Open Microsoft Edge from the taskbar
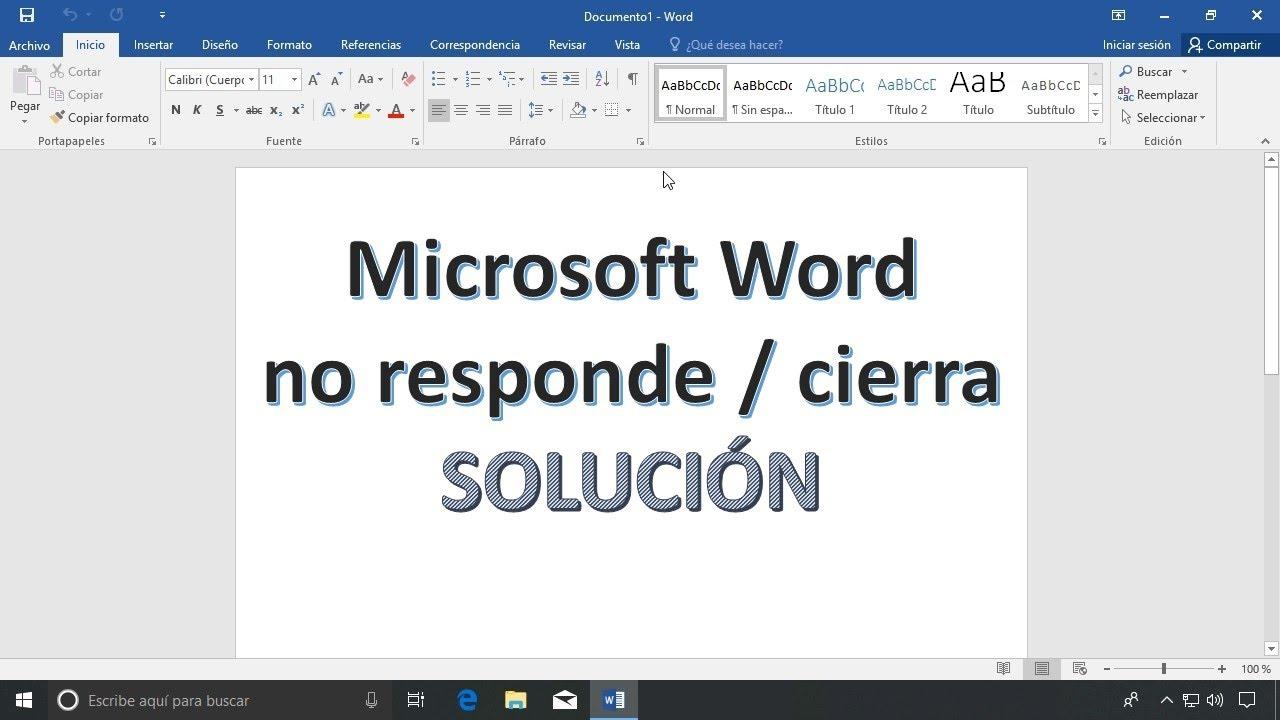 point(465,700)
